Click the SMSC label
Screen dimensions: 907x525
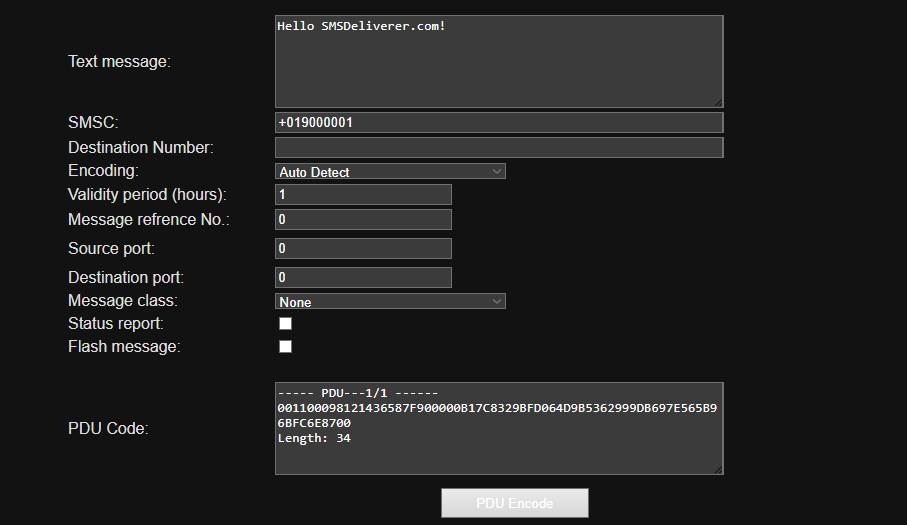coord(93,123)
